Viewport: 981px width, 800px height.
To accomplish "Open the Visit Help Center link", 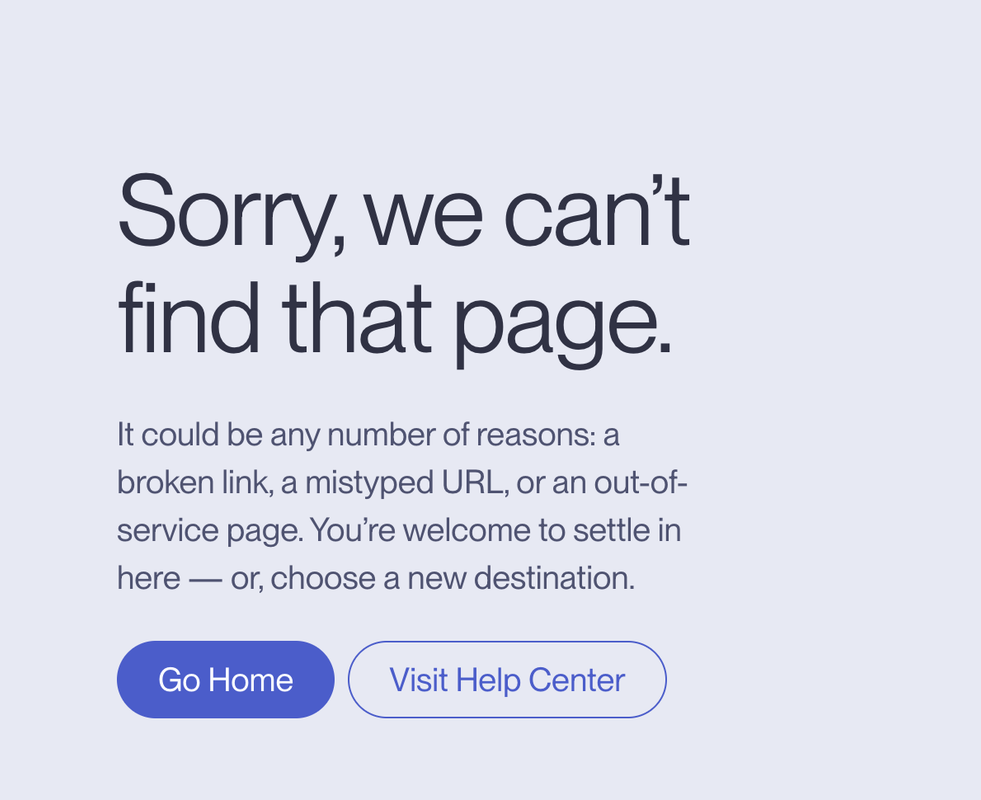I will coord(507,679).
